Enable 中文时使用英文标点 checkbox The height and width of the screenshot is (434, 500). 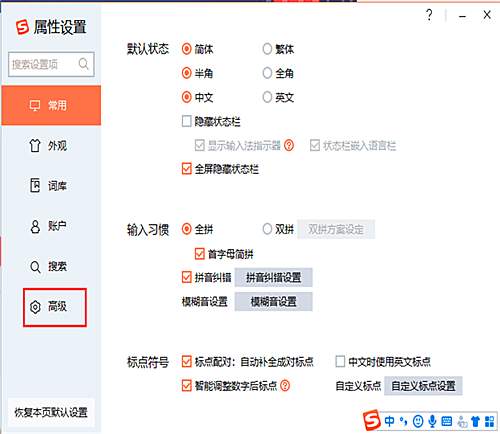coord(340,362)
